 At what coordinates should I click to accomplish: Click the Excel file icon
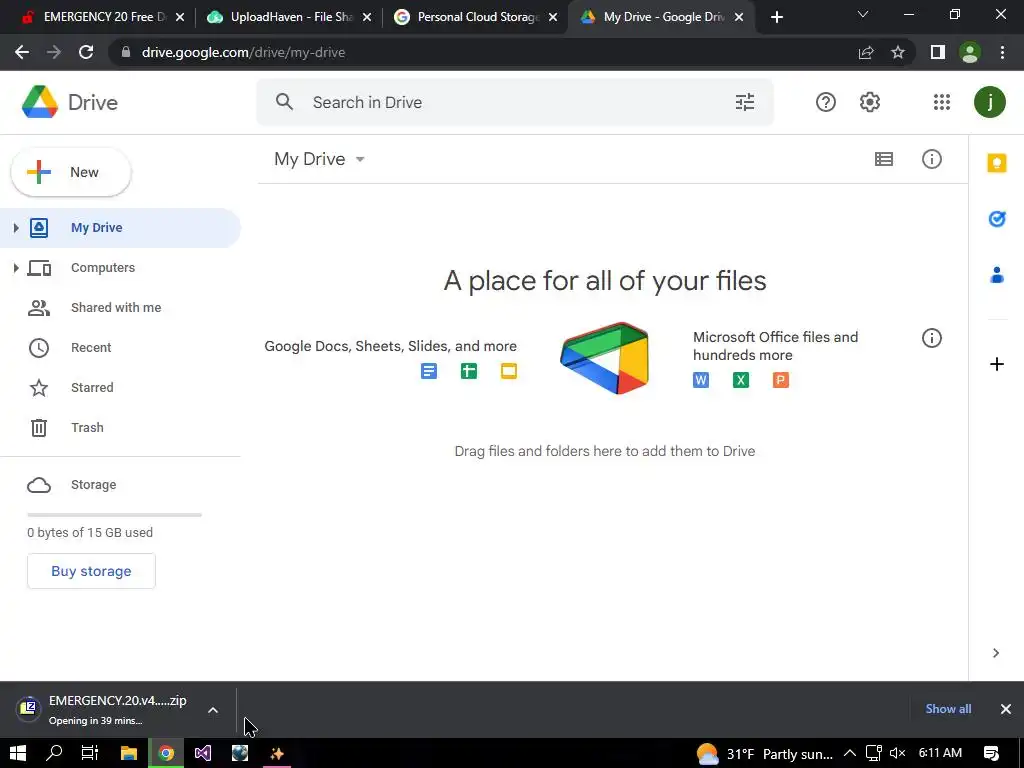(741, 380)
